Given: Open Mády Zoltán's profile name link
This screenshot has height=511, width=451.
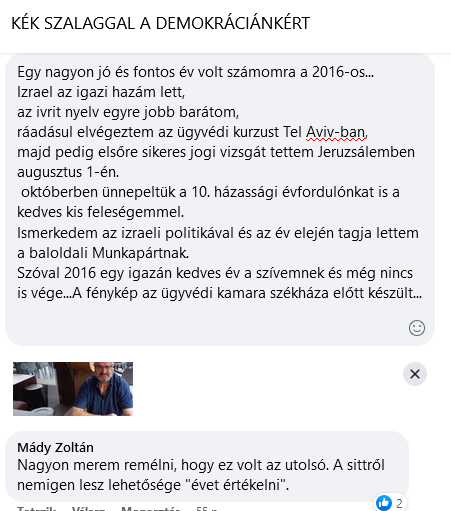Looking at the screenshot, I should point(55,447).
